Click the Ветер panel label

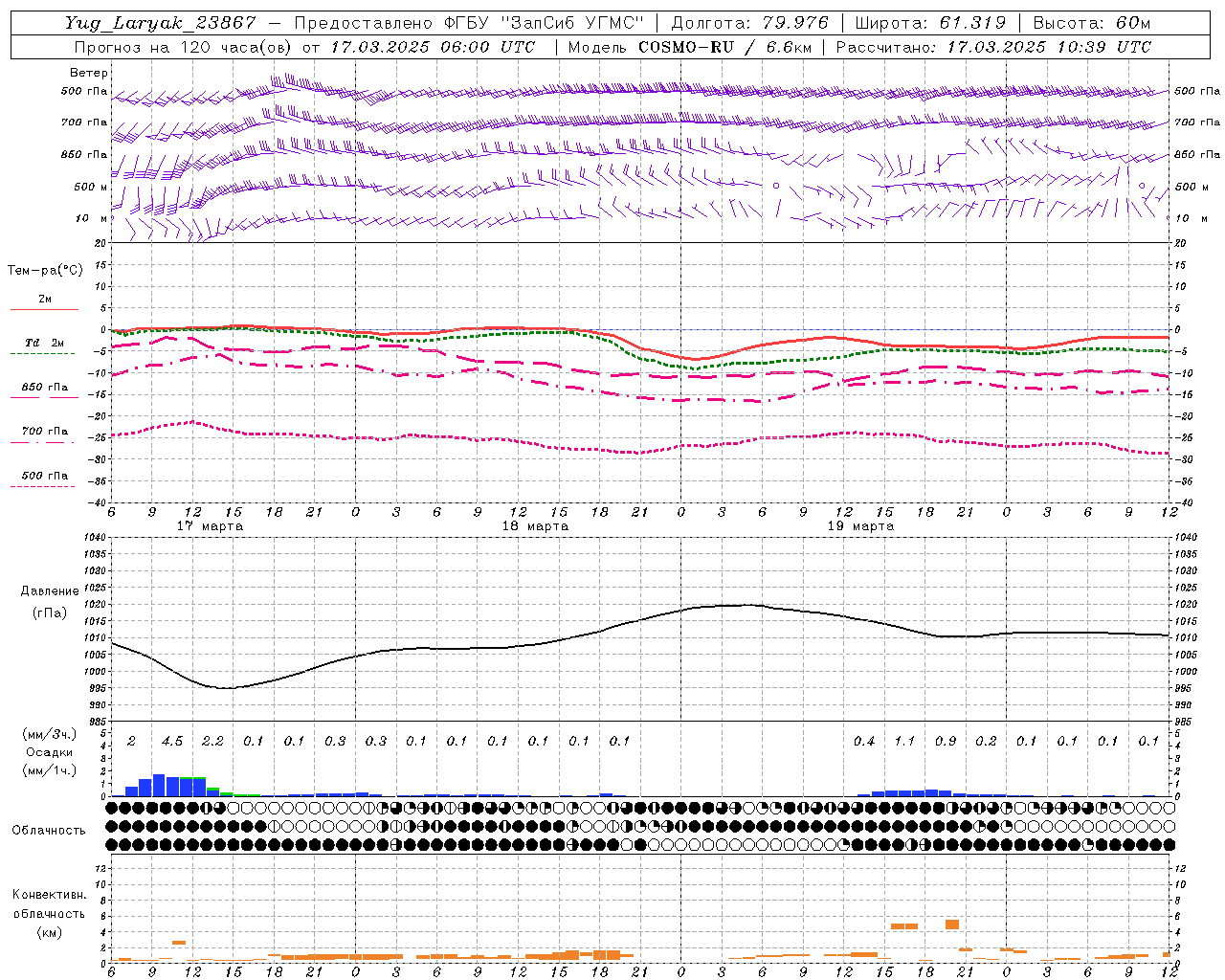pyautogui.click(x=89, y=73)
